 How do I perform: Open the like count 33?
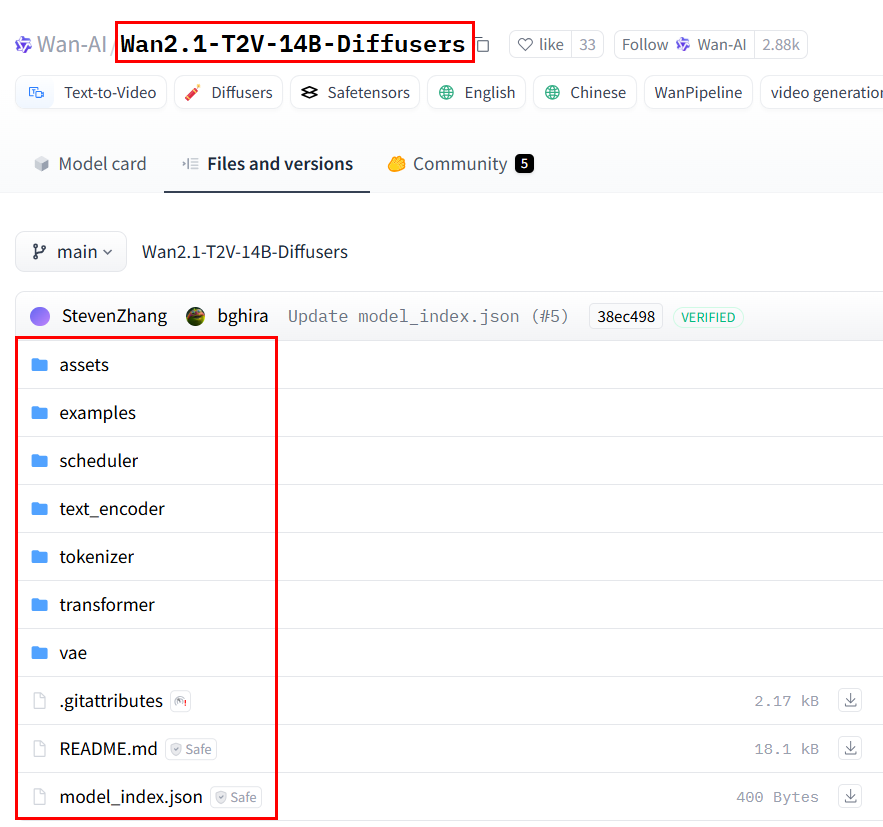[x=587, y=44]
